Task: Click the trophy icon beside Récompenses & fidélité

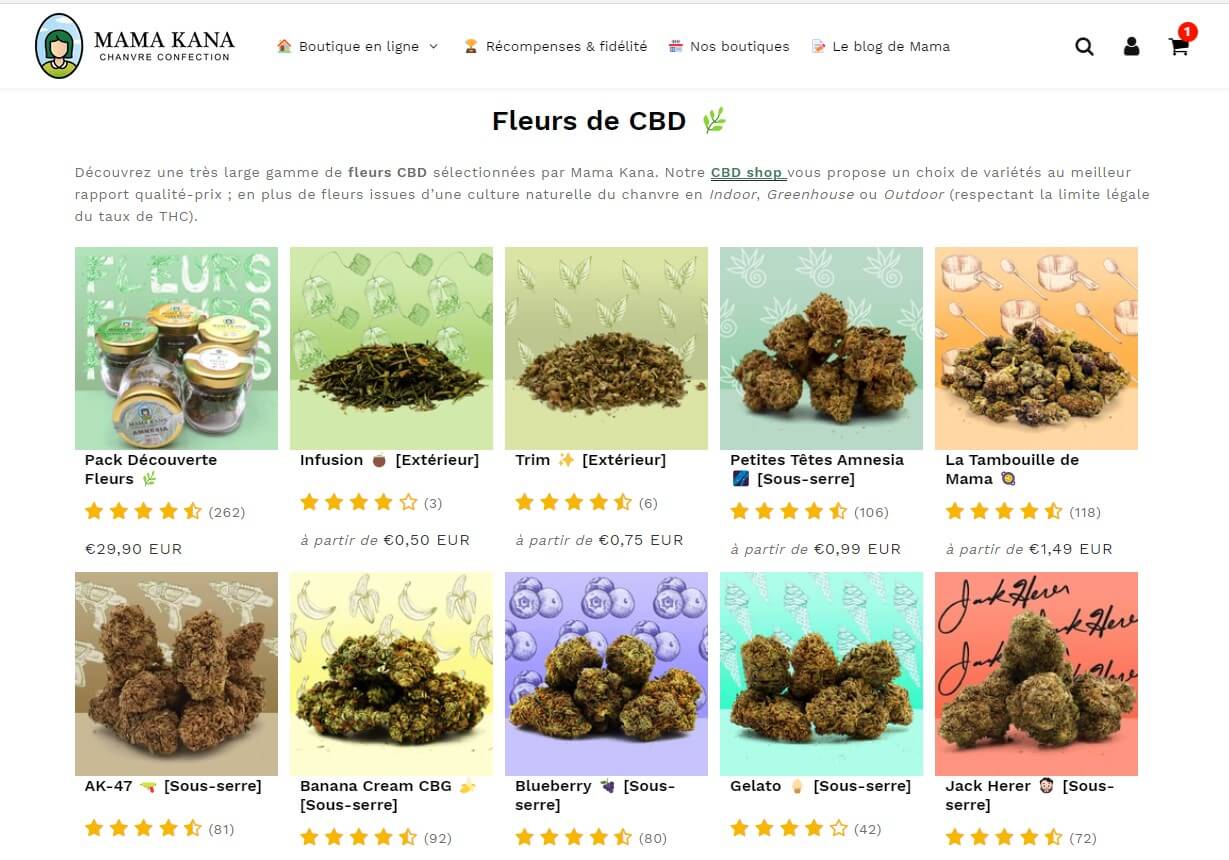Action: pyautogui.click(x=471, y=46)
